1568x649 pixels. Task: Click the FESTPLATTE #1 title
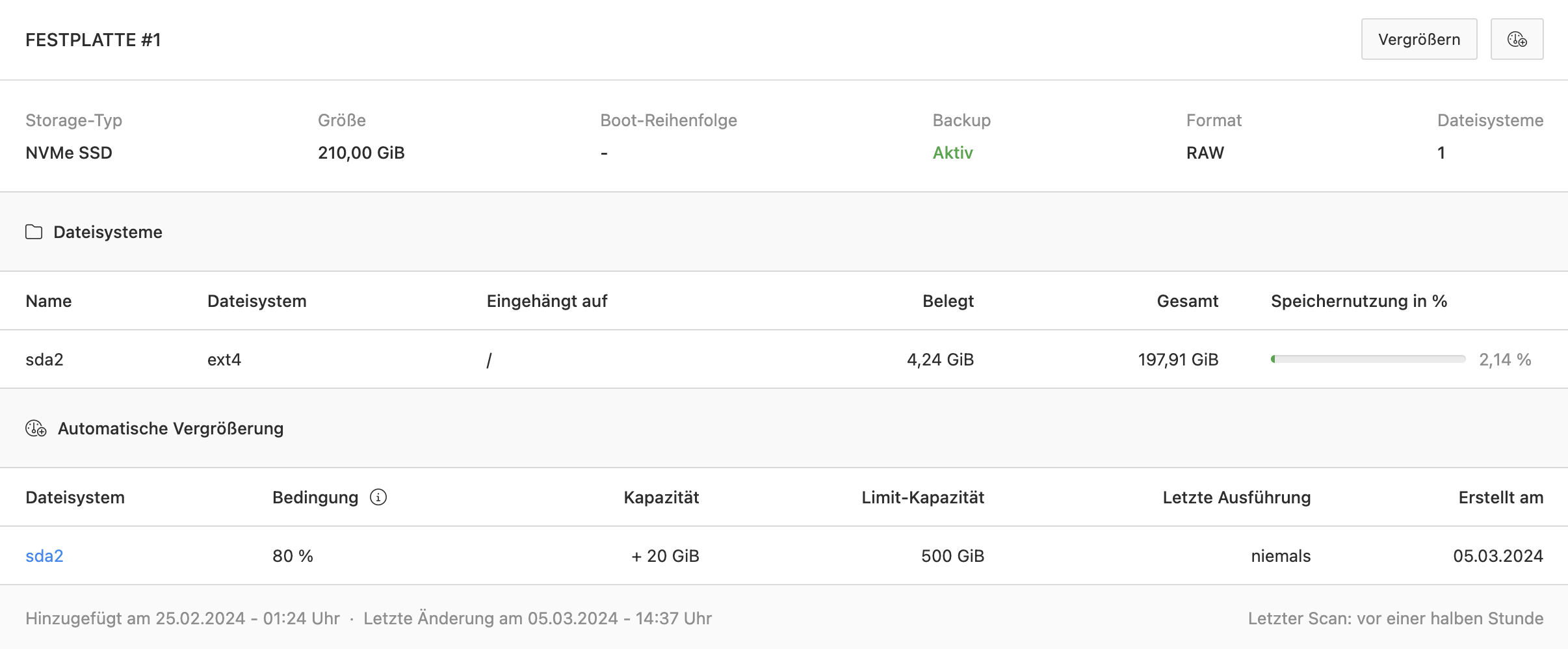tap(93, 40)
